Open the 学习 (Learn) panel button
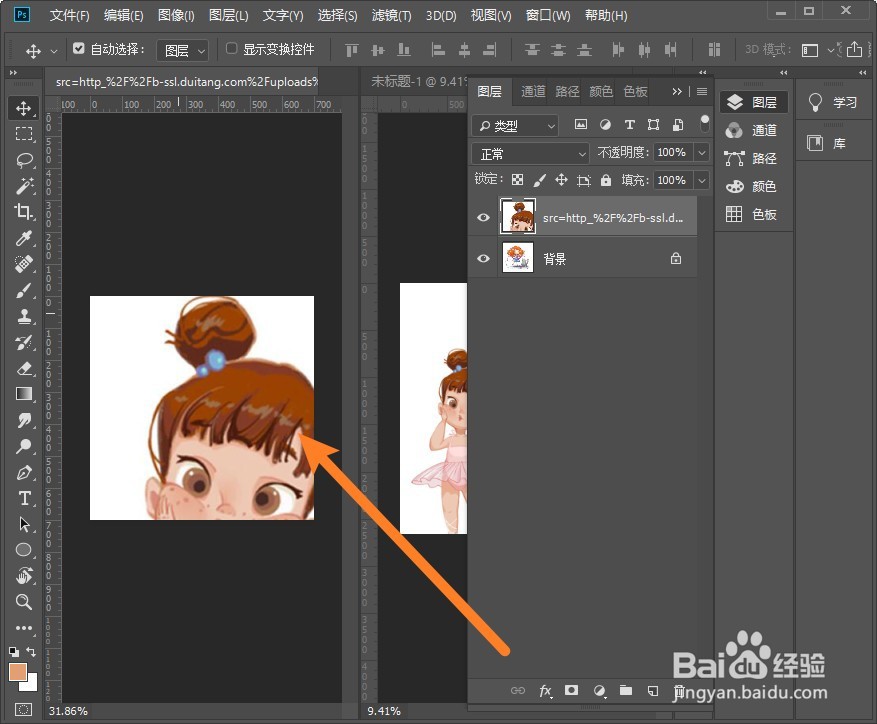The width and height of the screenshot is (877, 724). pyautogui.click(x=833, y=102)
